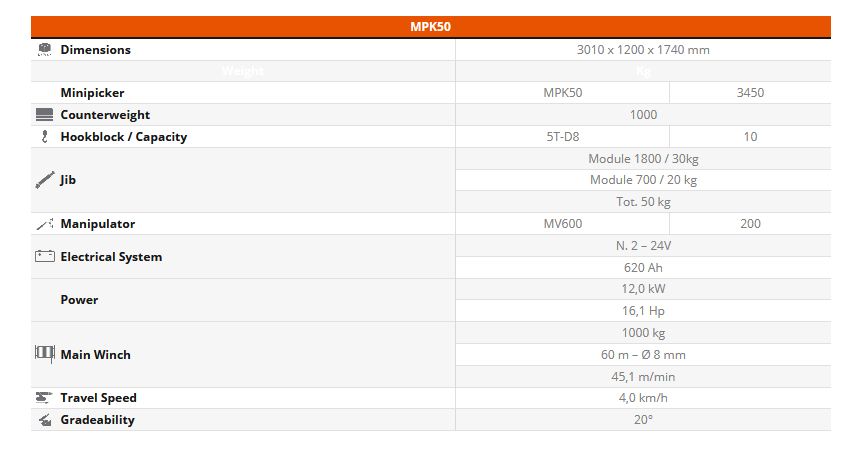Click the Jib arm icon
The height and width of the screenshot is (461, 854).
point(44,181)
